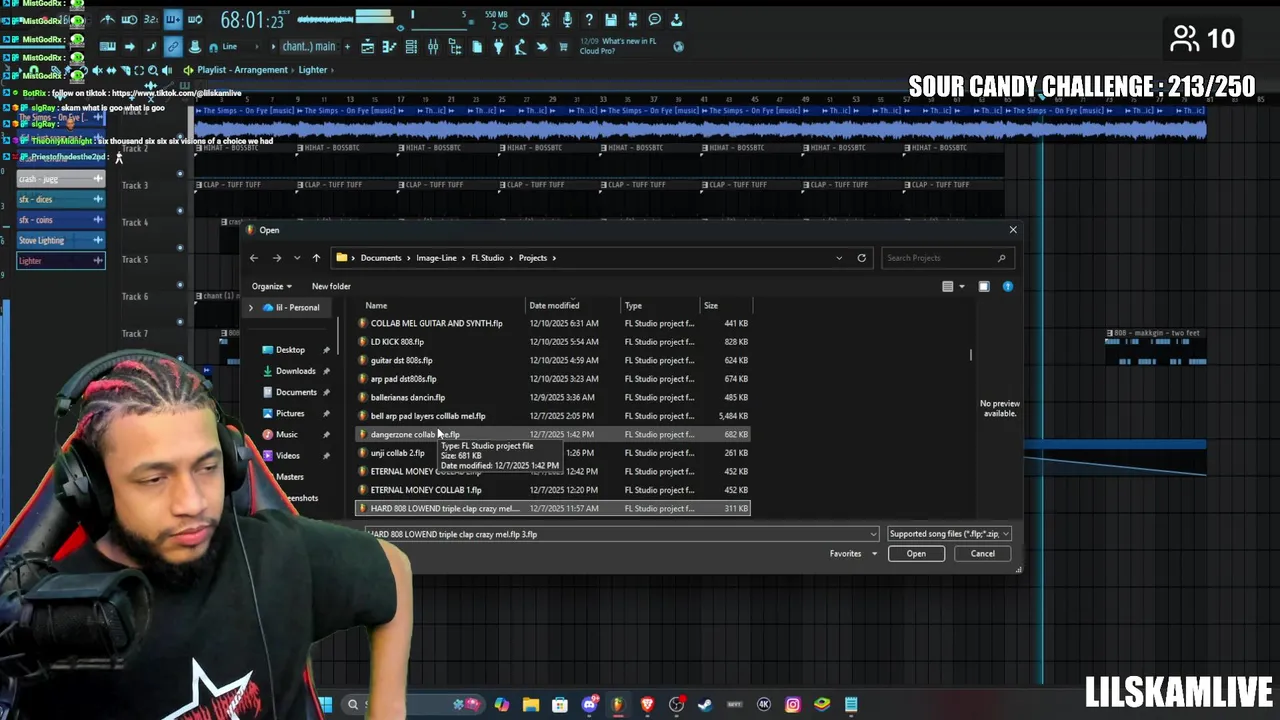Image resolution: width=1280 pixels, height=720 pixels.
Task: Toggle the countdown before recording (3.2.)
Action: point(151,20)
